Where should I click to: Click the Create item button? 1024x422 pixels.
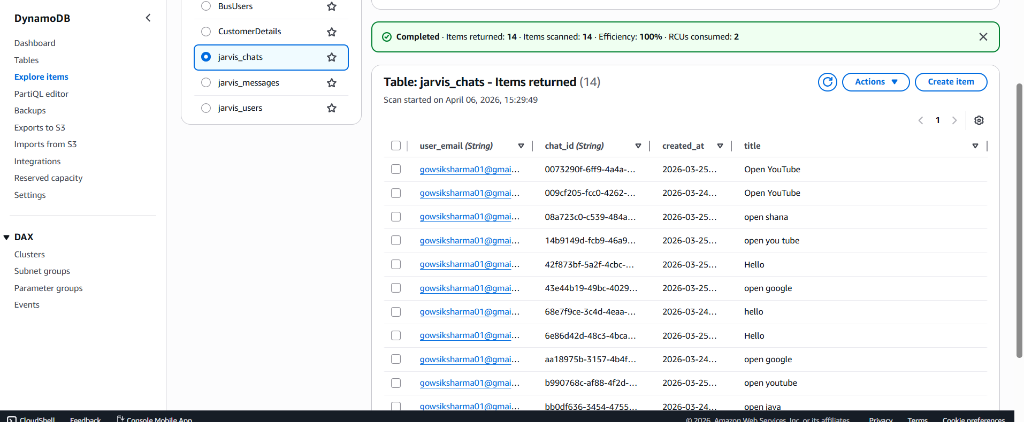[x=951, y=82]
